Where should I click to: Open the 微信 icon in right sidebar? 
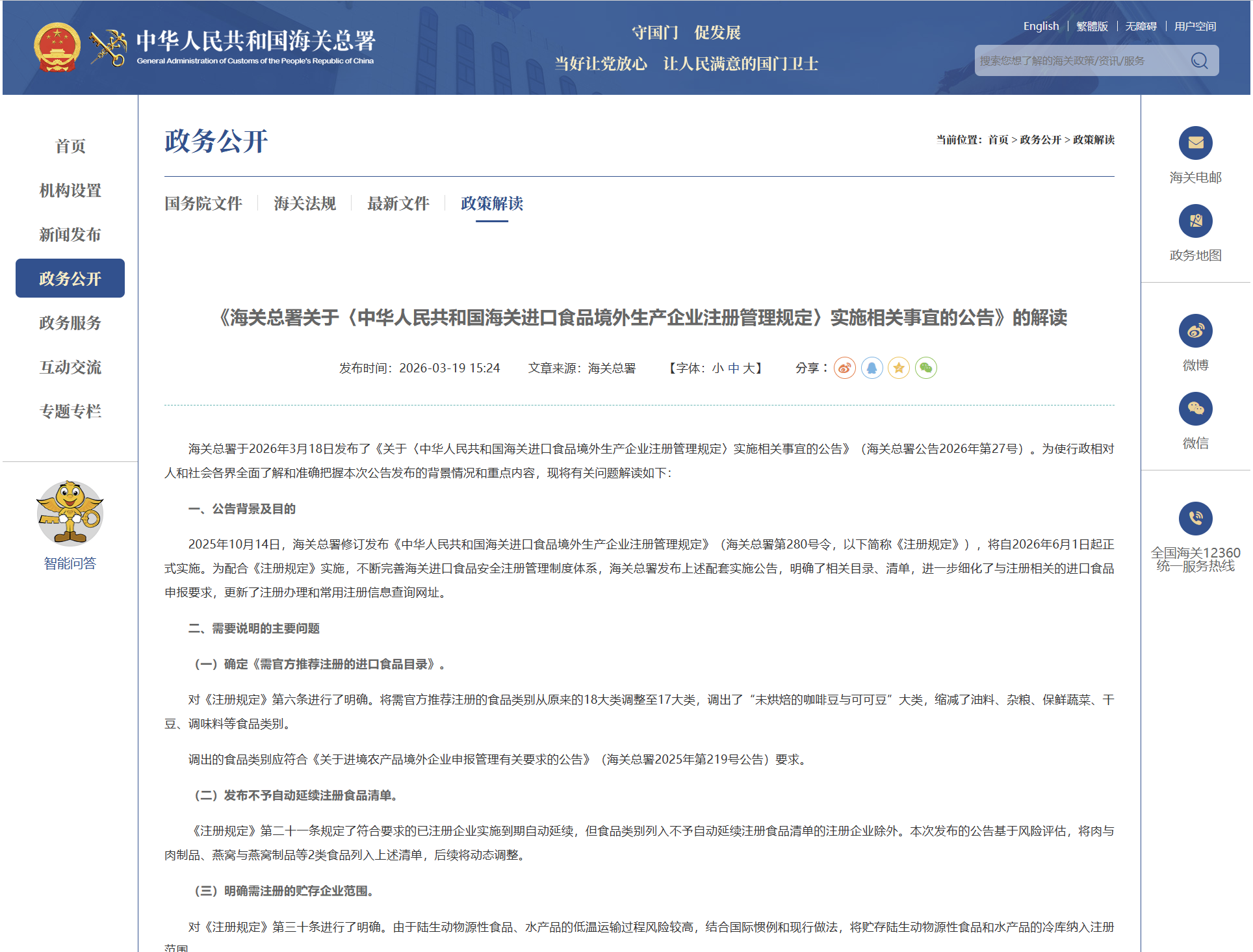pos(1195,409)
